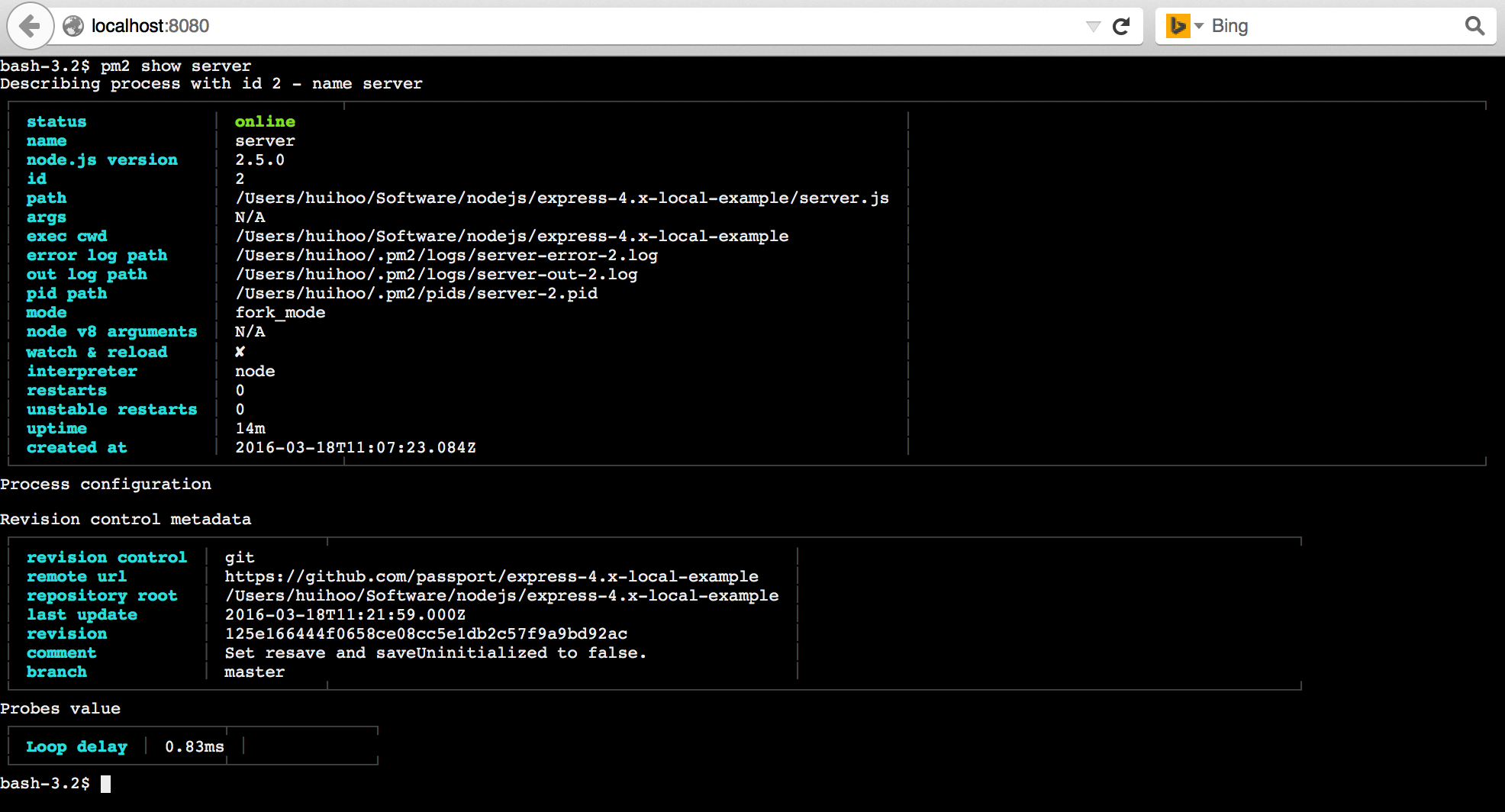
Task: Expand the search engine selector arrow
Action: 1199,26
